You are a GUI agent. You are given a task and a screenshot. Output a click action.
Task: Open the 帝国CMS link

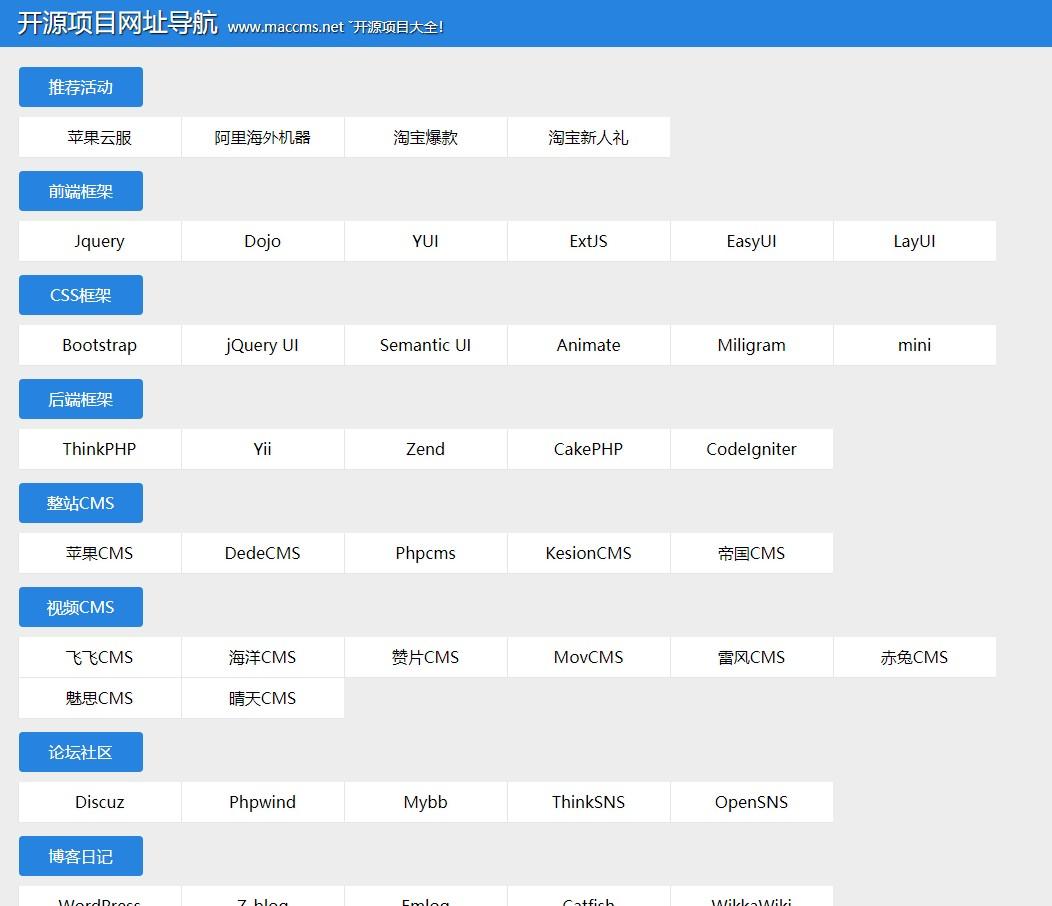click(x=751, y=553)
